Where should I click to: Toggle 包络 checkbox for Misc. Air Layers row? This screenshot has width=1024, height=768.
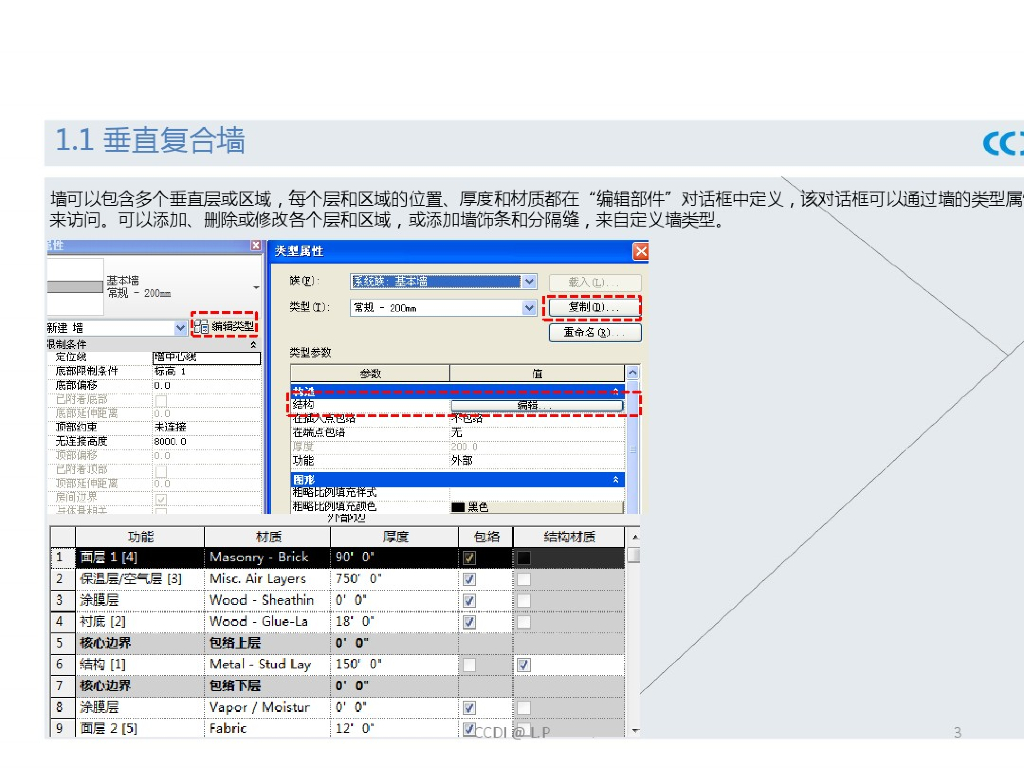click(x=469, y=579)
